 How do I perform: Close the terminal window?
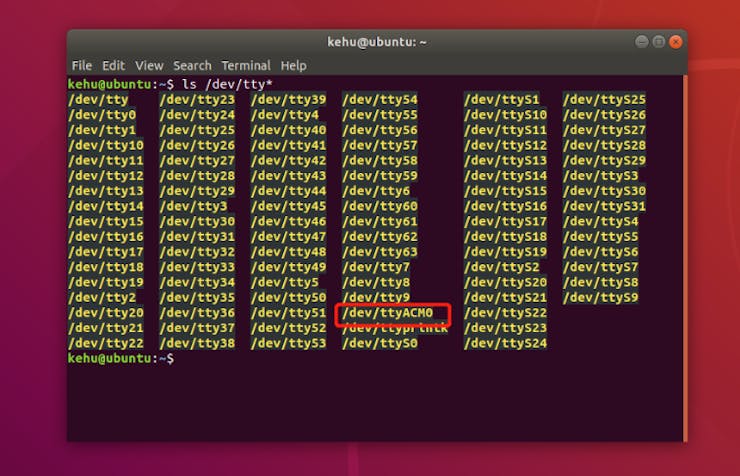point(676,42)
